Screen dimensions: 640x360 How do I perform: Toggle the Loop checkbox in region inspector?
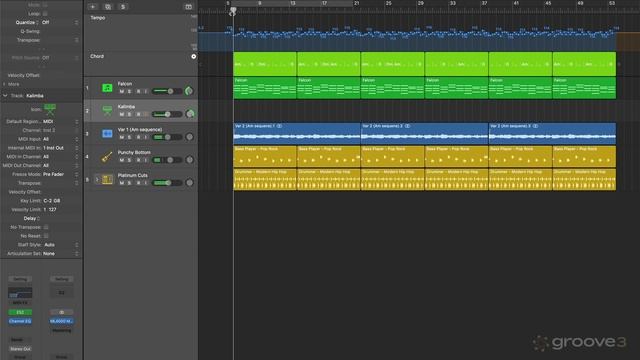45,13
